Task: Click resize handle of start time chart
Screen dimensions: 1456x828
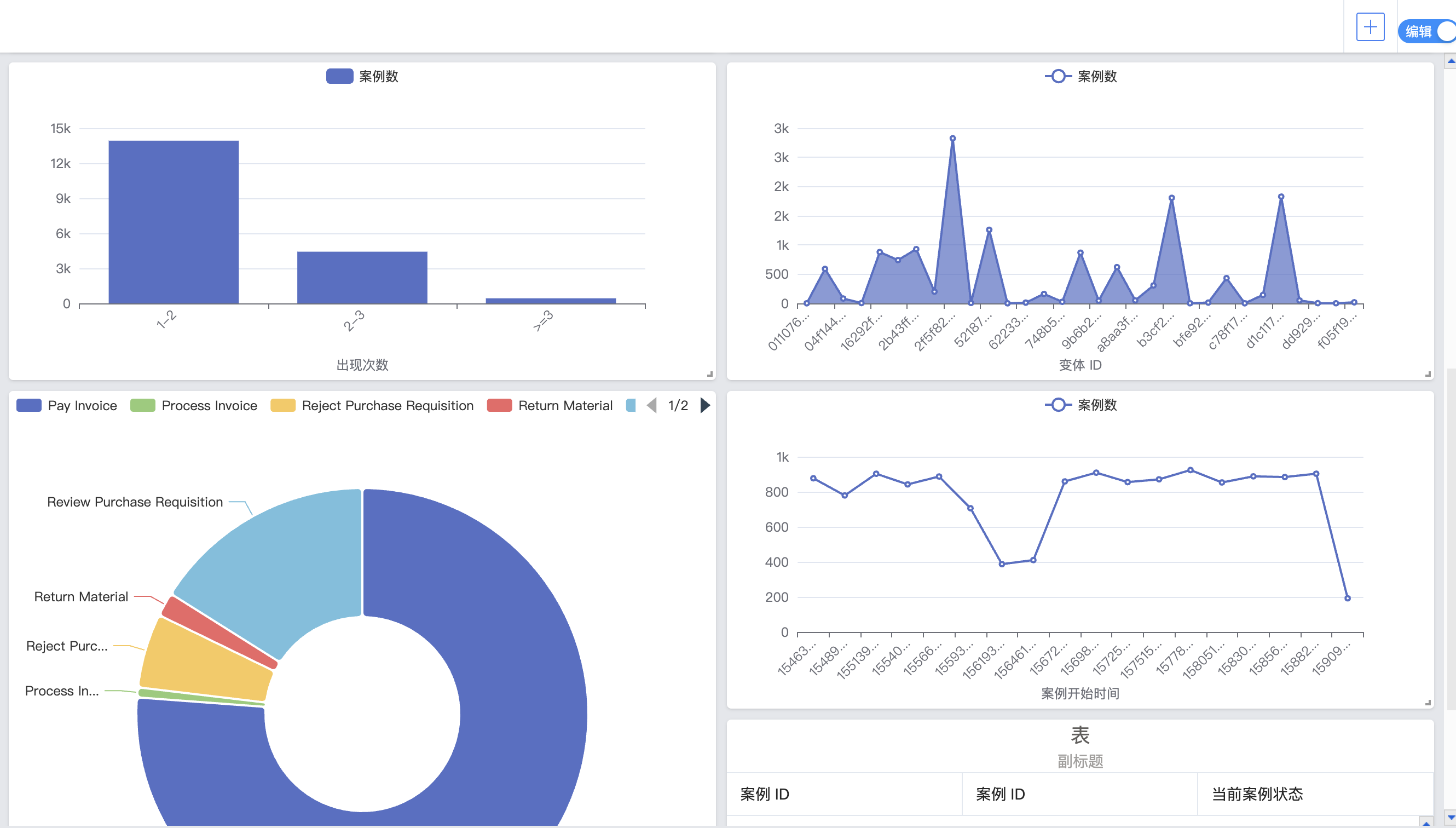Action: point(1428,703)
